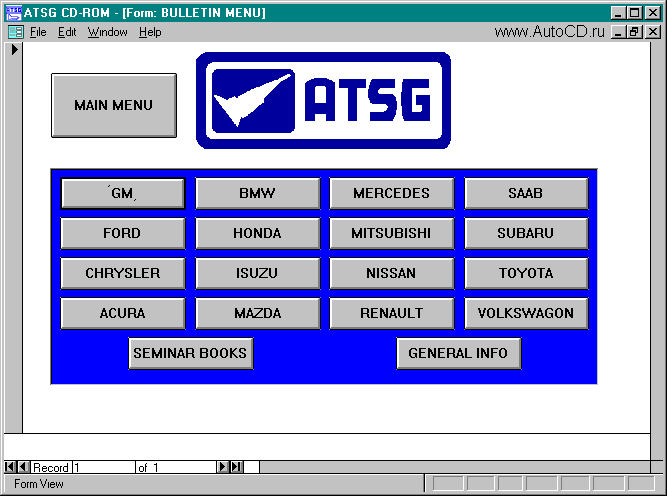The image size is (667, 496).
Task: Click the ATSG logo image
Action: [323, 101]
